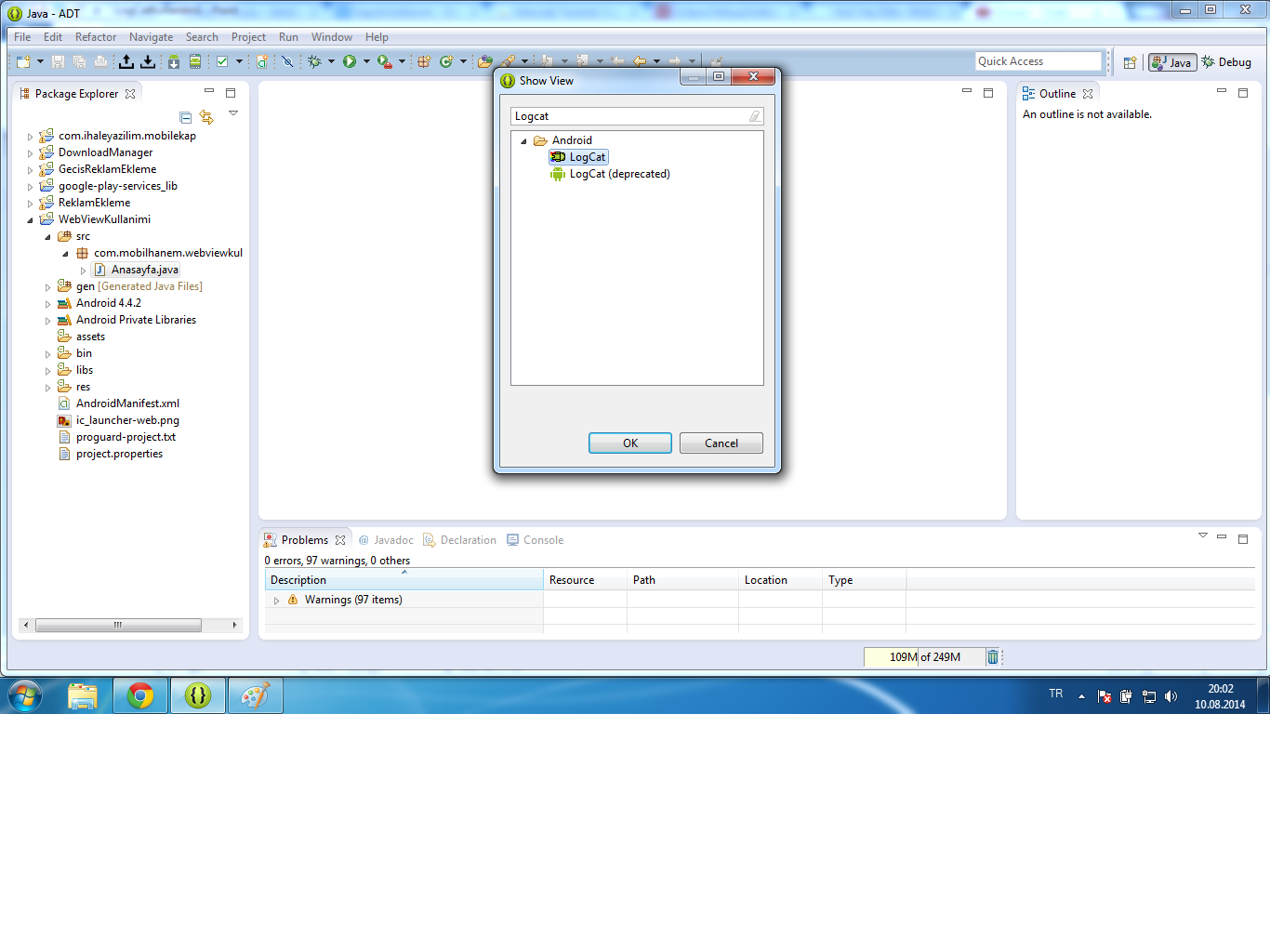1270x952 pixels.
Task: Click Collapse All in Package Explorer
Action: [x=186, y=117]
